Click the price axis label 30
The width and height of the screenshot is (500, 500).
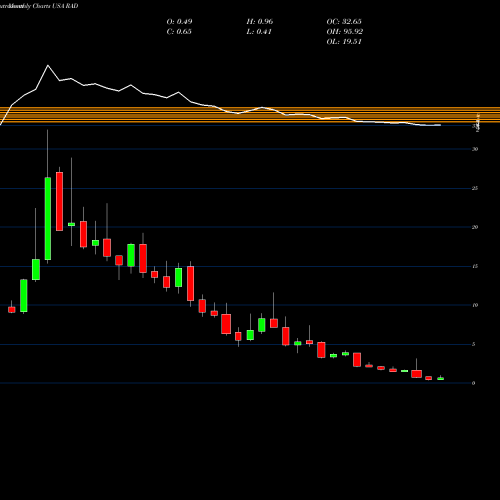(475, 149)
